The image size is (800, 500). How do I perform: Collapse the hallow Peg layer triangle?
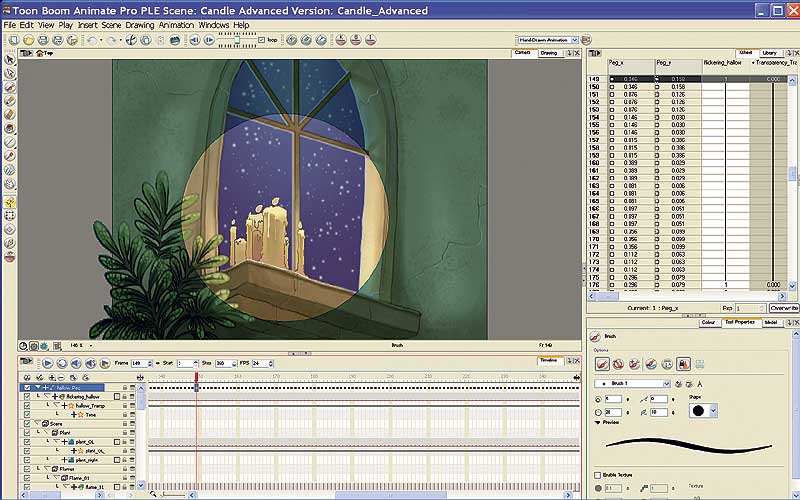coord(38,388)
